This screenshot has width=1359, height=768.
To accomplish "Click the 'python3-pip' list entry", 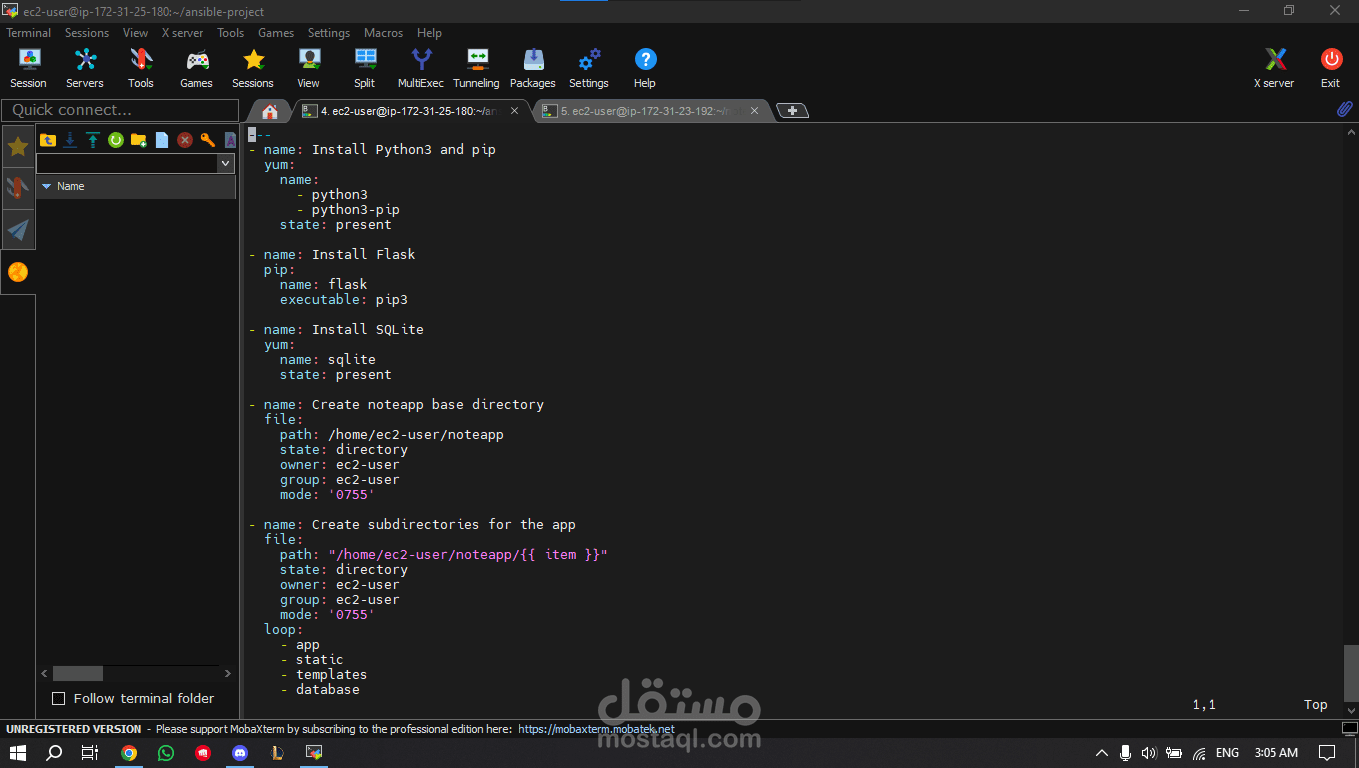I will (355, 209).
